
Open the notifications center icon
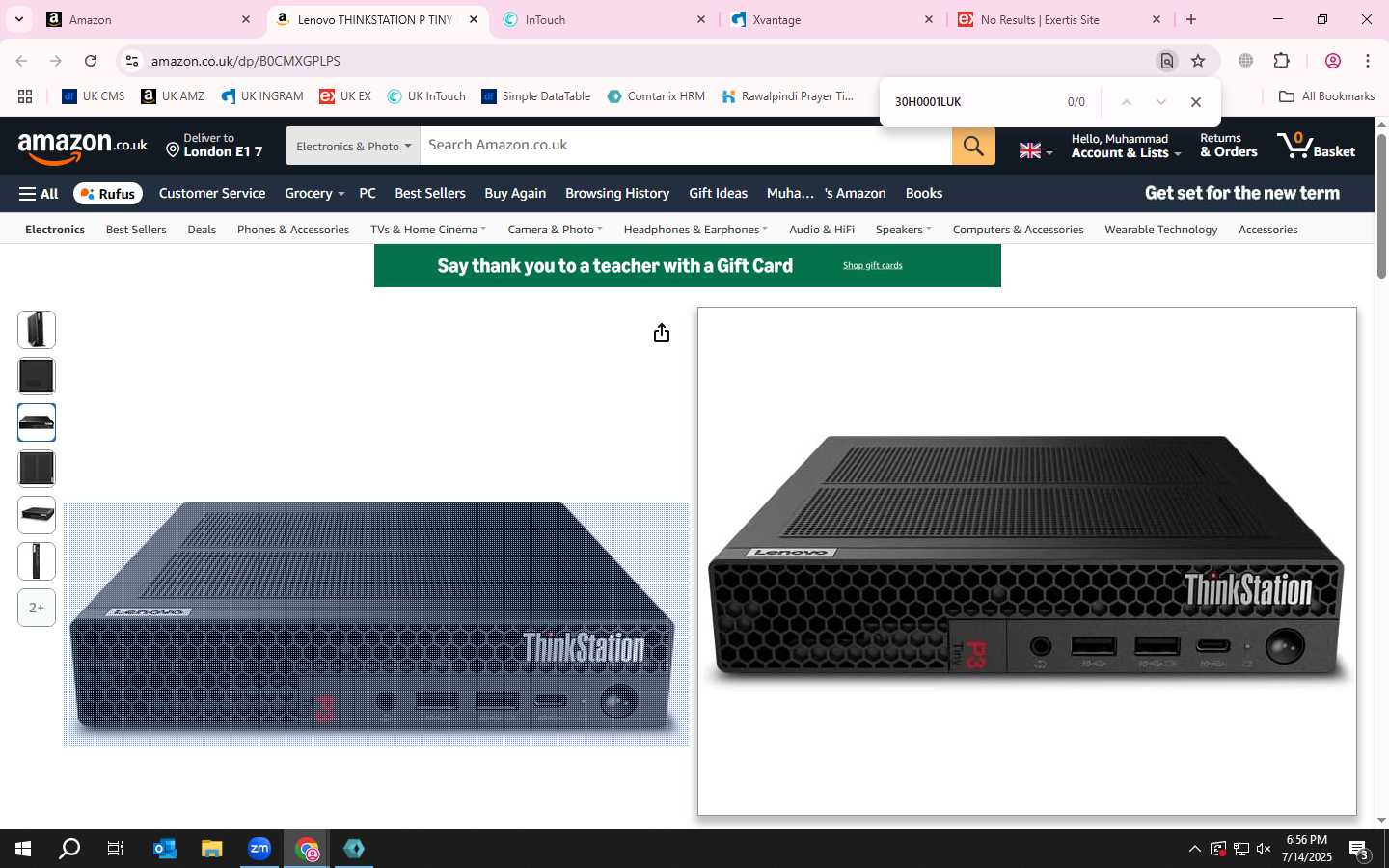click(1359, 850)
